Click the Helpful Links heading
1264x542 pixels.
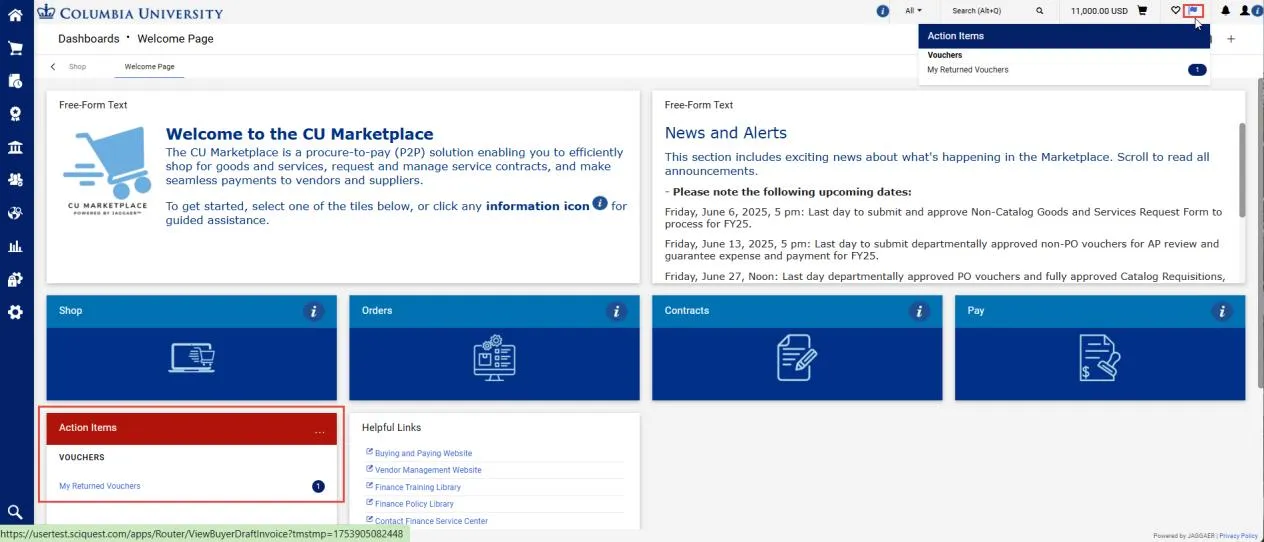click(x=392, y=428)
